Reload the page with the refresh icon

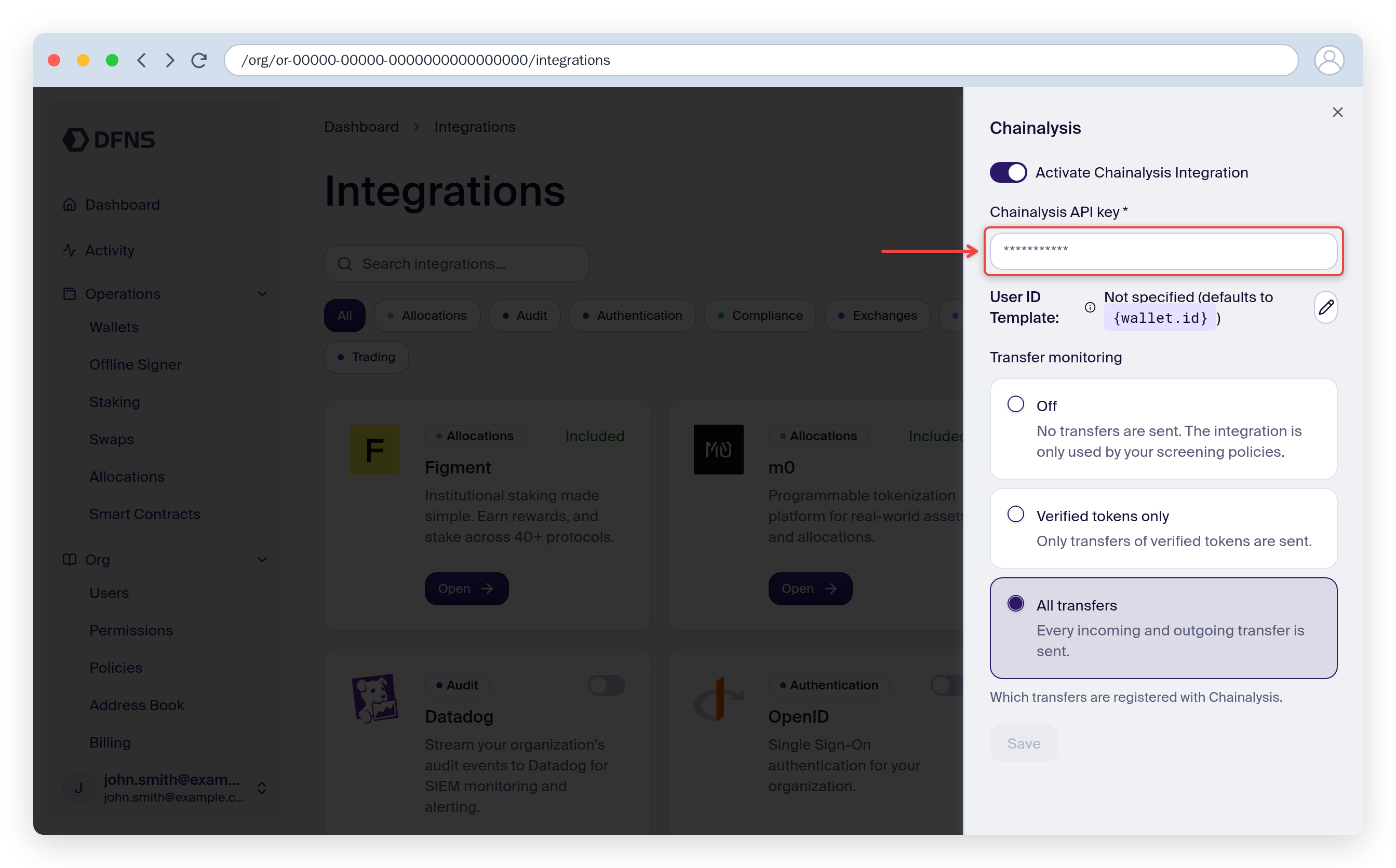pyautogui.click(x=199, y=60)
